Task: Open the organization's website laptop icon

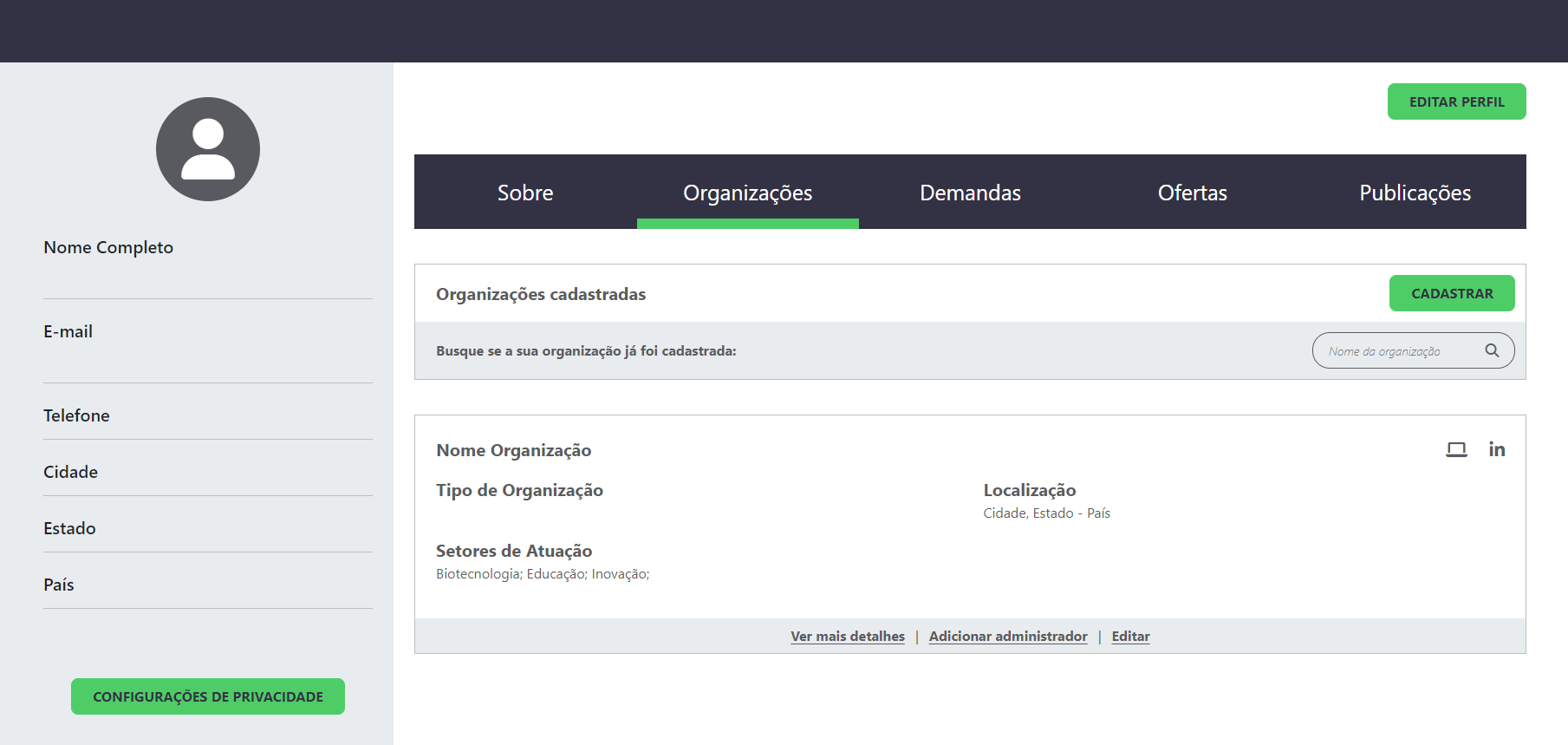Action: click(x=1456, y=449)
